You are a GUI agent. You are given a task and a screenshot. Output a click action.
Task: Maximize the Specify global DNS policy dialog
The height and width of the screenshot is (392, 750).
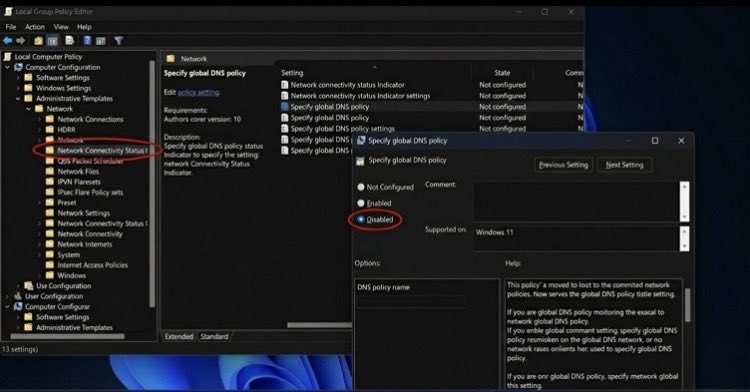point(655,141)
